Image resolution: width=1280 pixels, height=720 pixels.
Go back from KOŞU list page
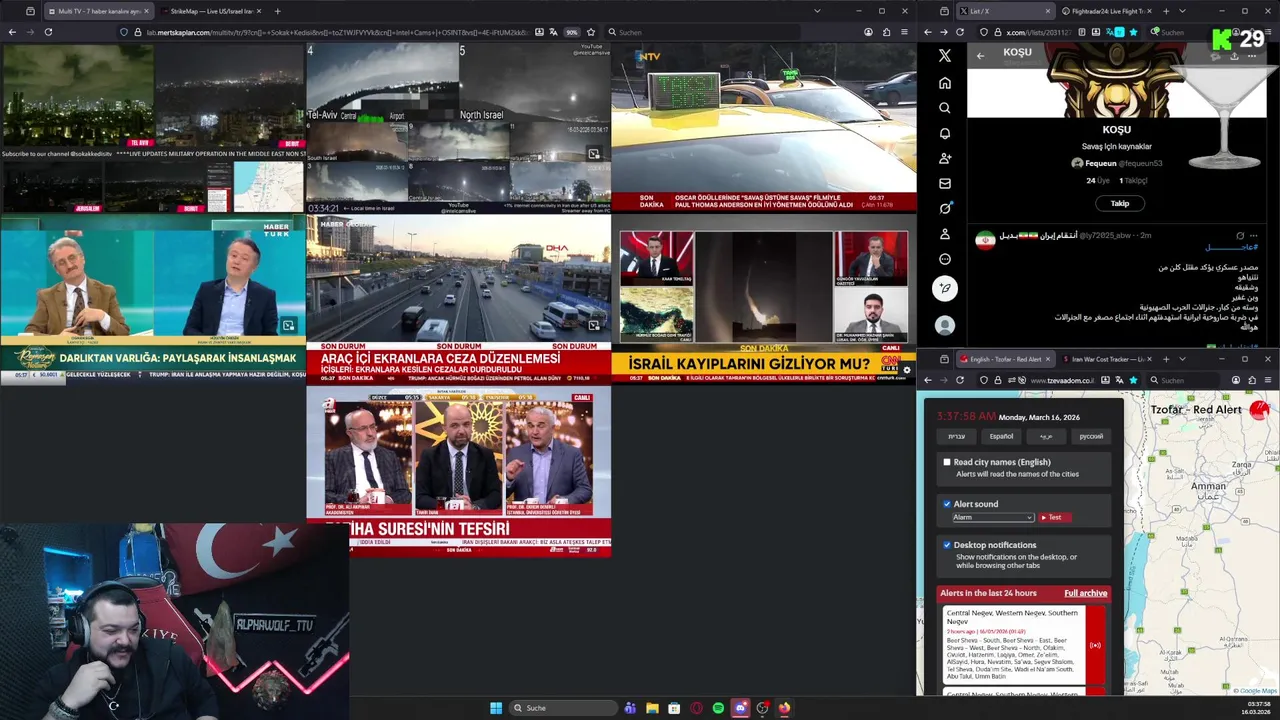(x=980, y=56)
